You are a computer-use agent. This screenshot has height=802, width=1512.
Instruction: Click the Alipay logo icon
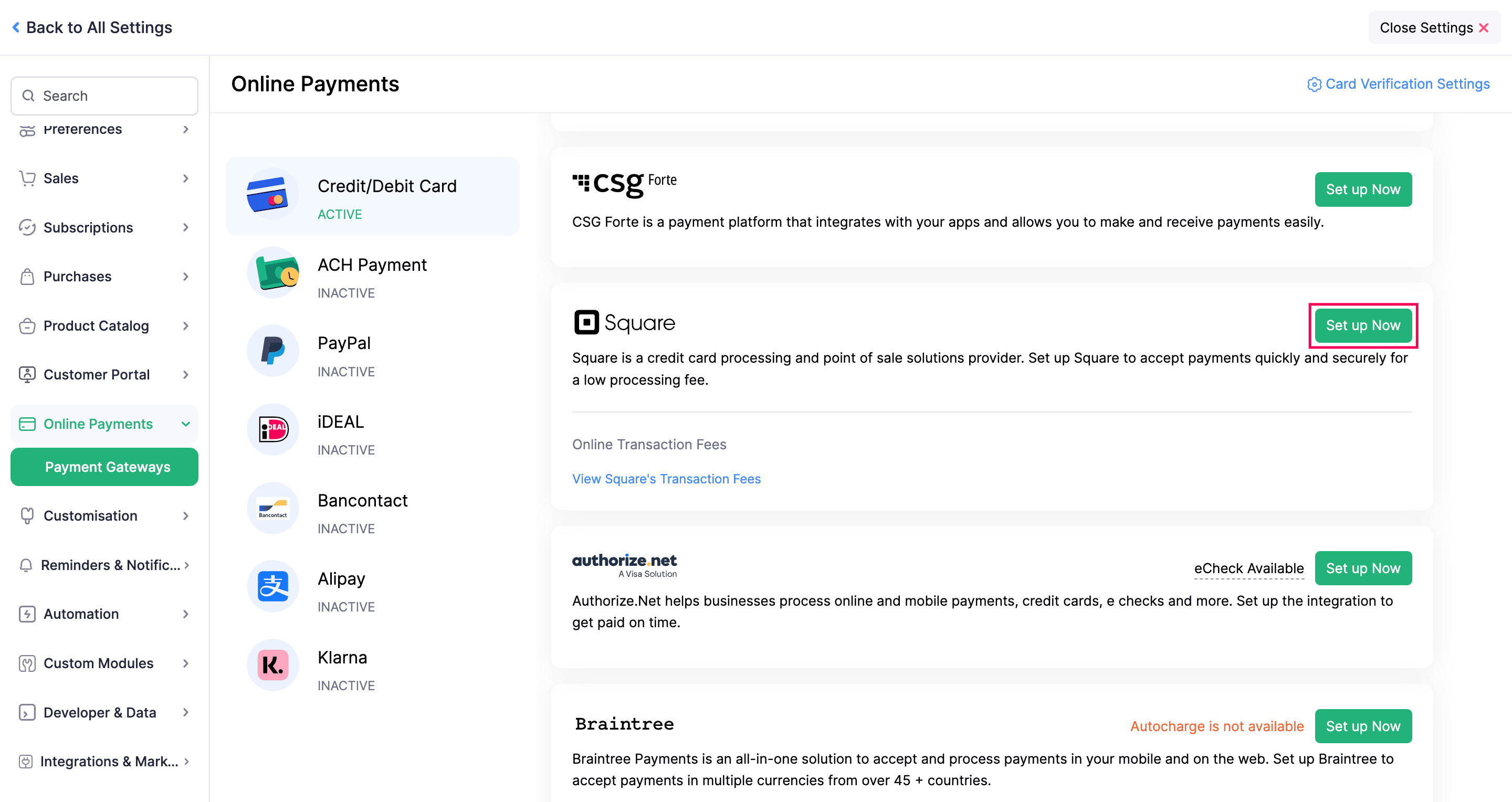click(273, 586)
